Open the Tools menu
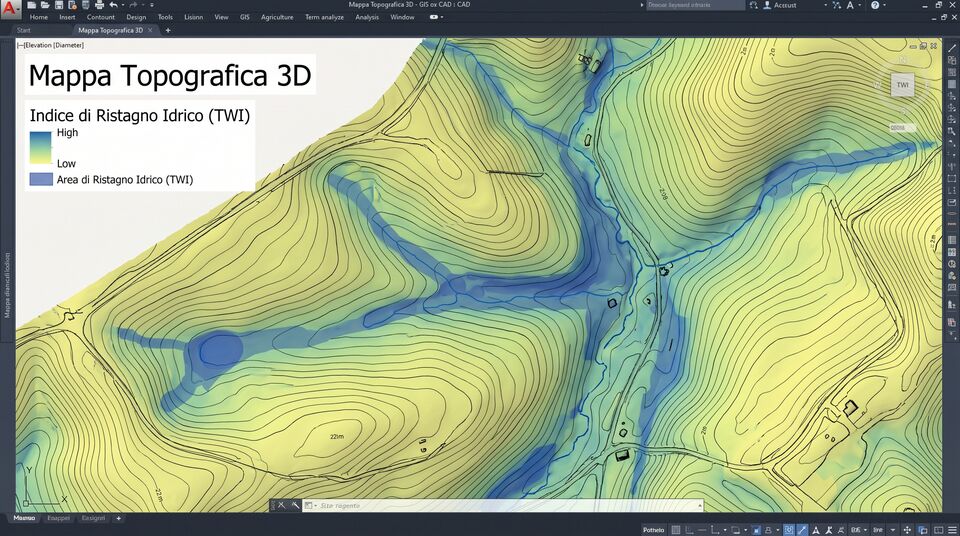Viewport: 960px width, 536px height. (x=165, y=17)
